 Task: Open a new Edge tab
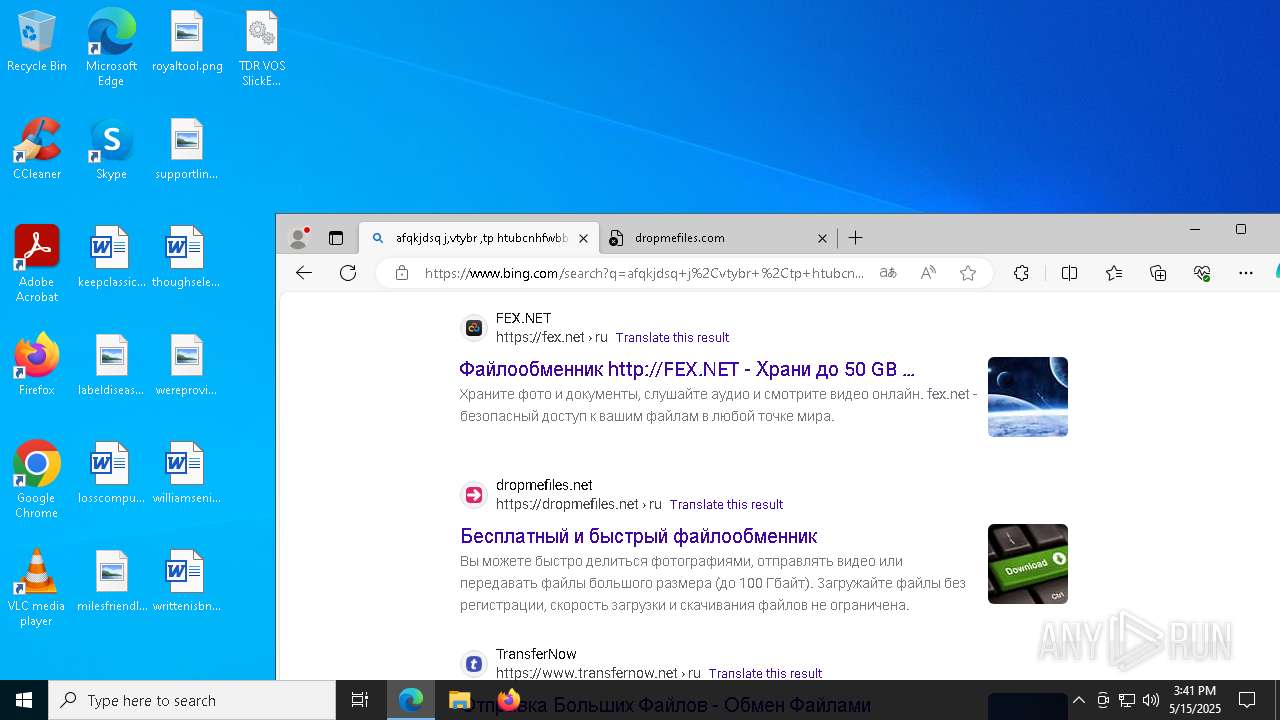tap(855, 238)
